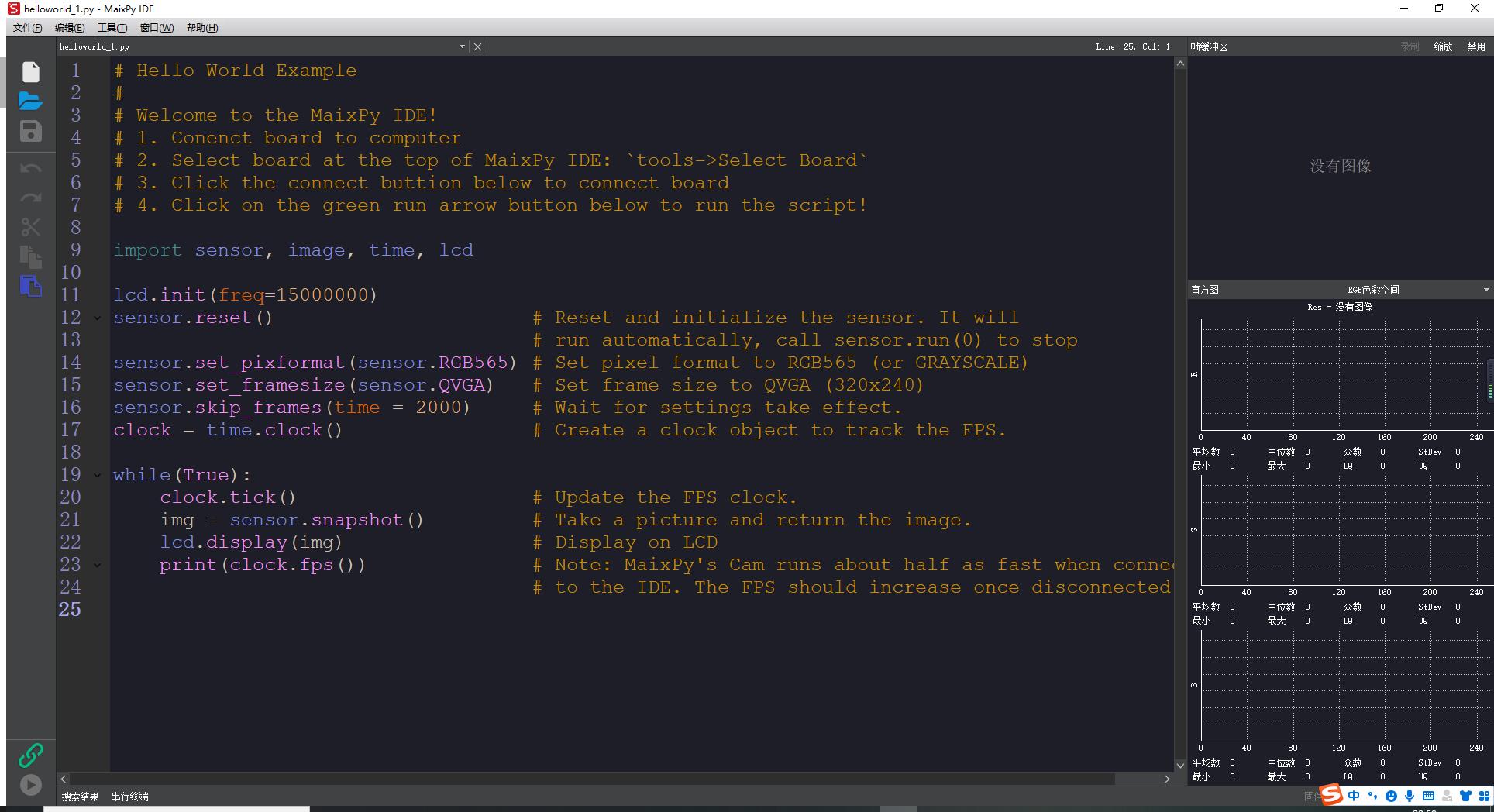1494x812 pixels.
Task: Click the microphone voice input icon
Action: tap(1410, 796)
